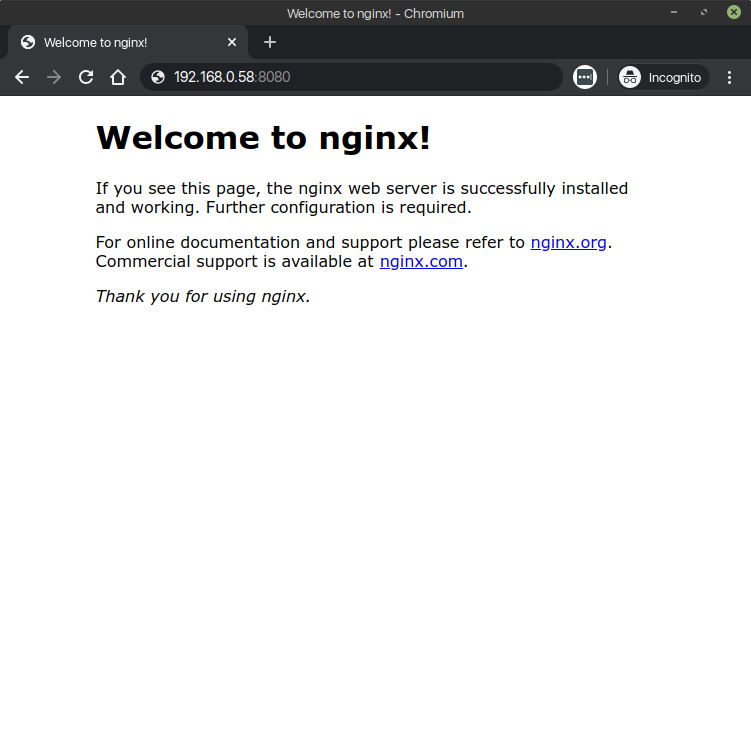
Task: Select the Welcome to nginx! tab
Action: (128, 42)
